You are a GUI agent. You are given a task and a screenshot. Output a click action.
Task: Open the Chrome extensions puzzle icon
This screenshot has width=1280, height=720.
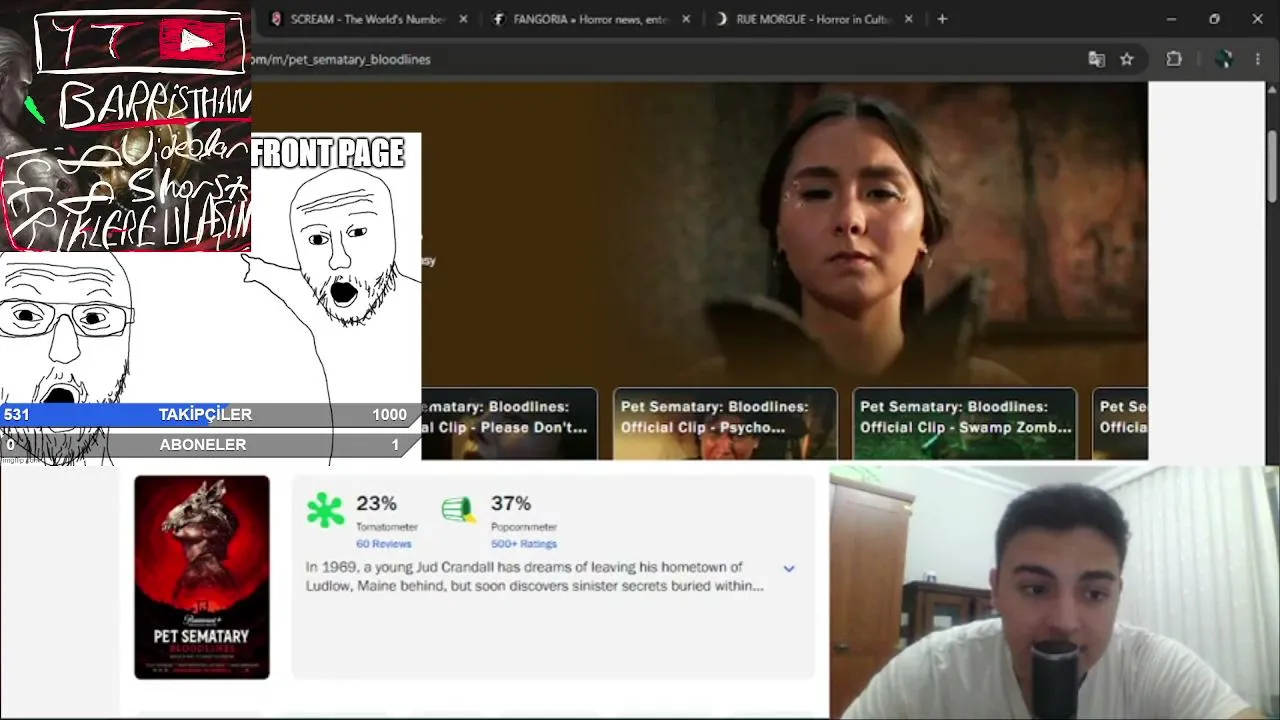coord(1174,59)
